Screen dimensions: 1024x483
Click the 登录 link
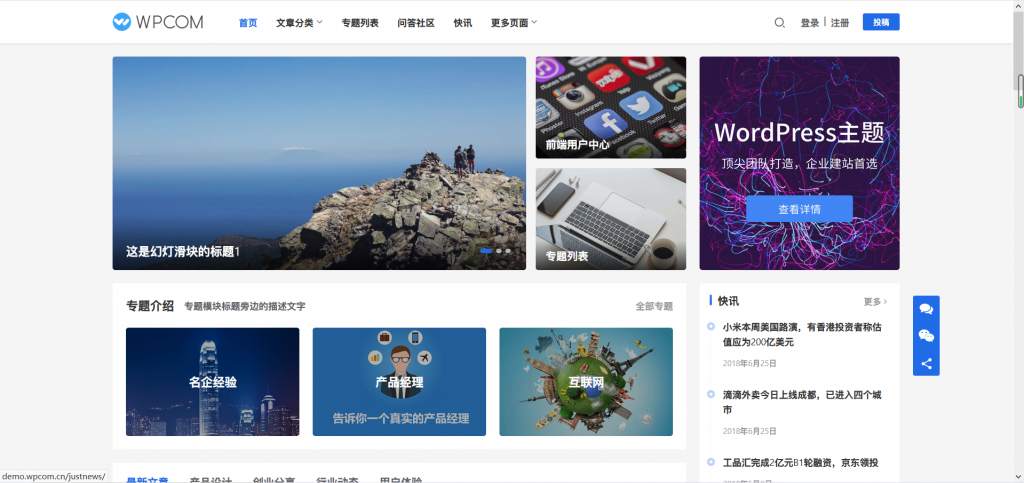[810, 23]
